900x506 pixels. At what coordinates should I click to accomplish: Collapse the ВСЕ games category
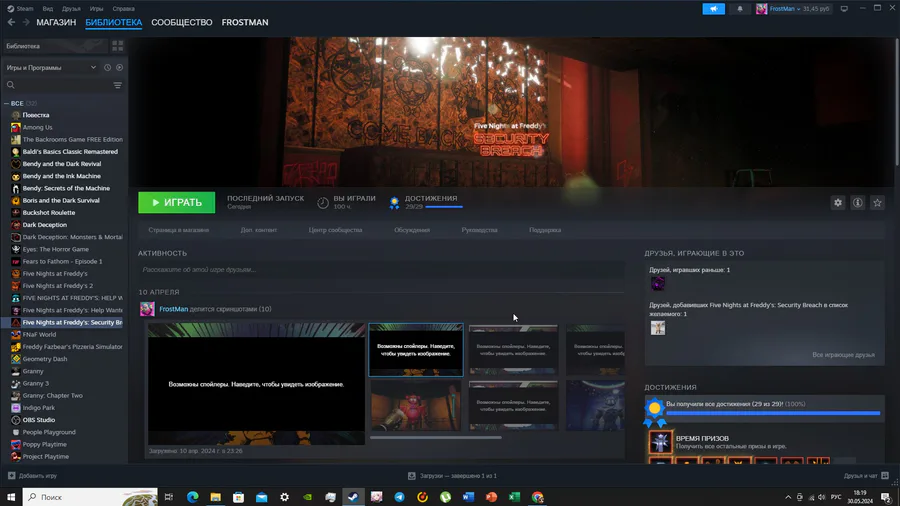tap(6, 104)
